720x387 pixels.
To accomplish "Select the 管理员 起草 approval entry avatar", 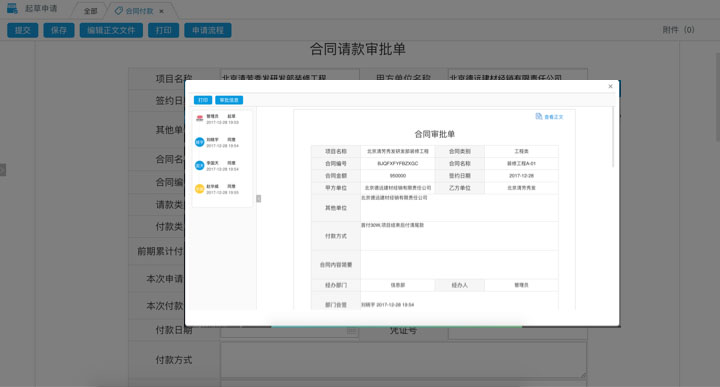I will [199, 119].
